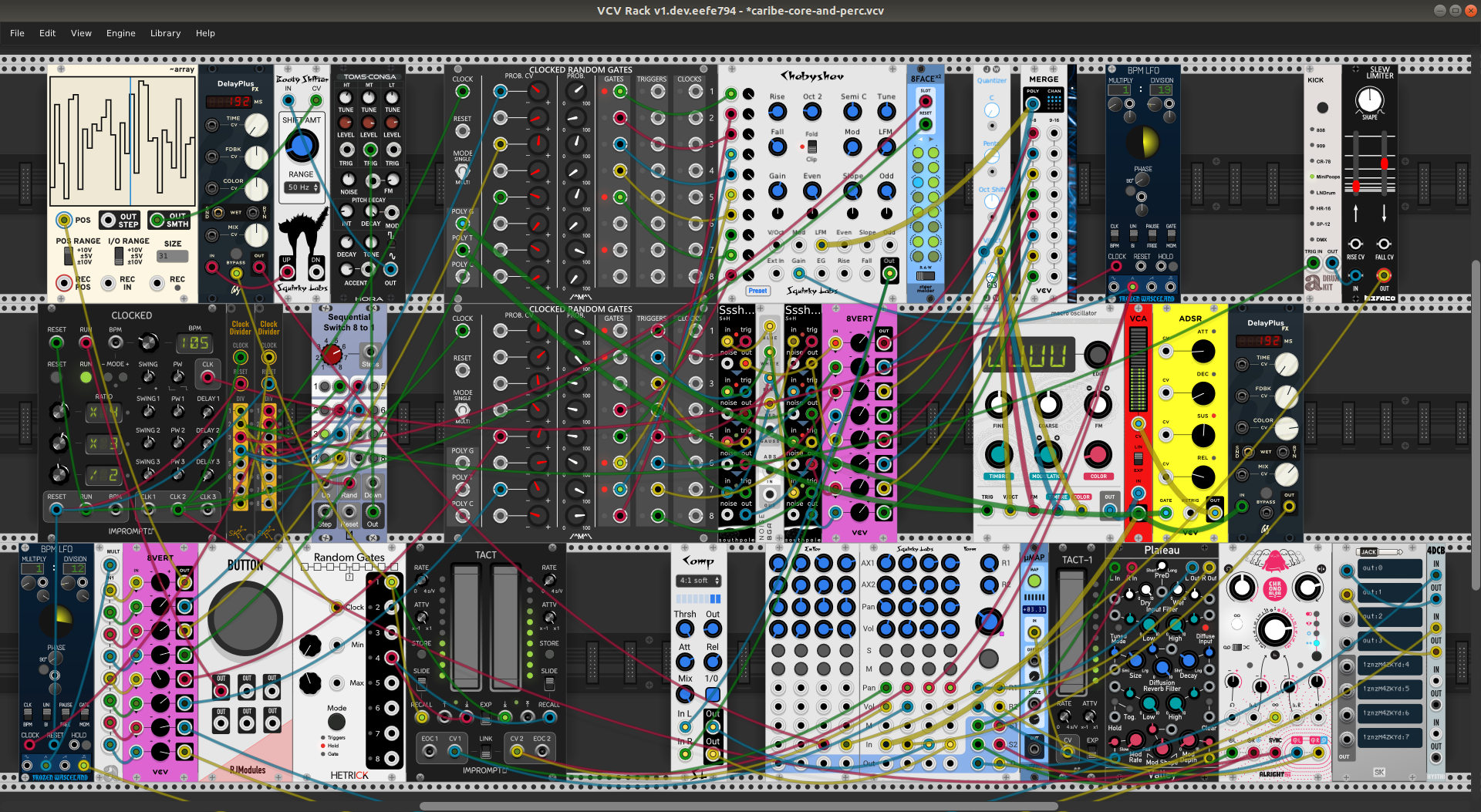Click the ATT knob on the ADSR module
This screenshot has width=1481, height=812.
1203,352
